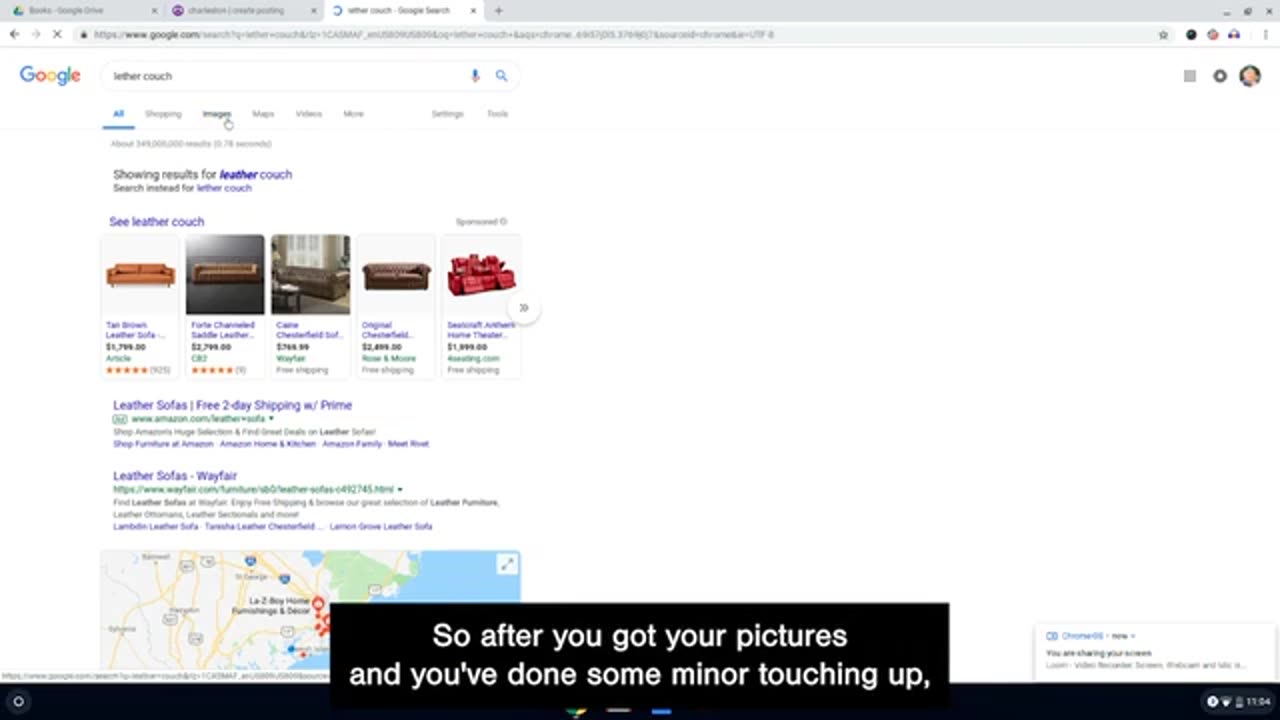Click the Google logo
Screen dimensions: 1280x720
click(50, 76)
